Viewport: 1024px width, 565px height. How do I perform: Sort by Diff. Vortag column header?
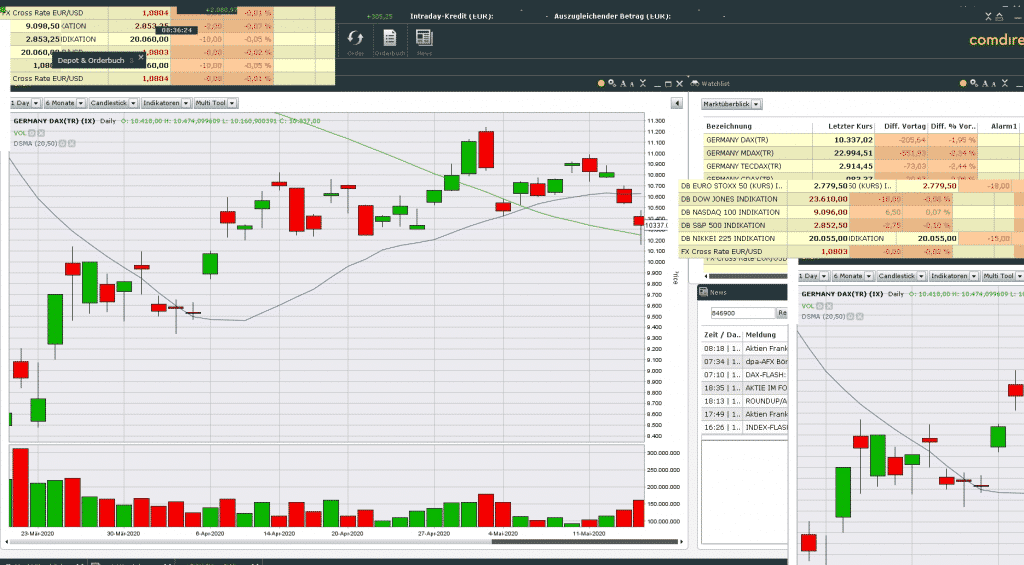(904, 126)
